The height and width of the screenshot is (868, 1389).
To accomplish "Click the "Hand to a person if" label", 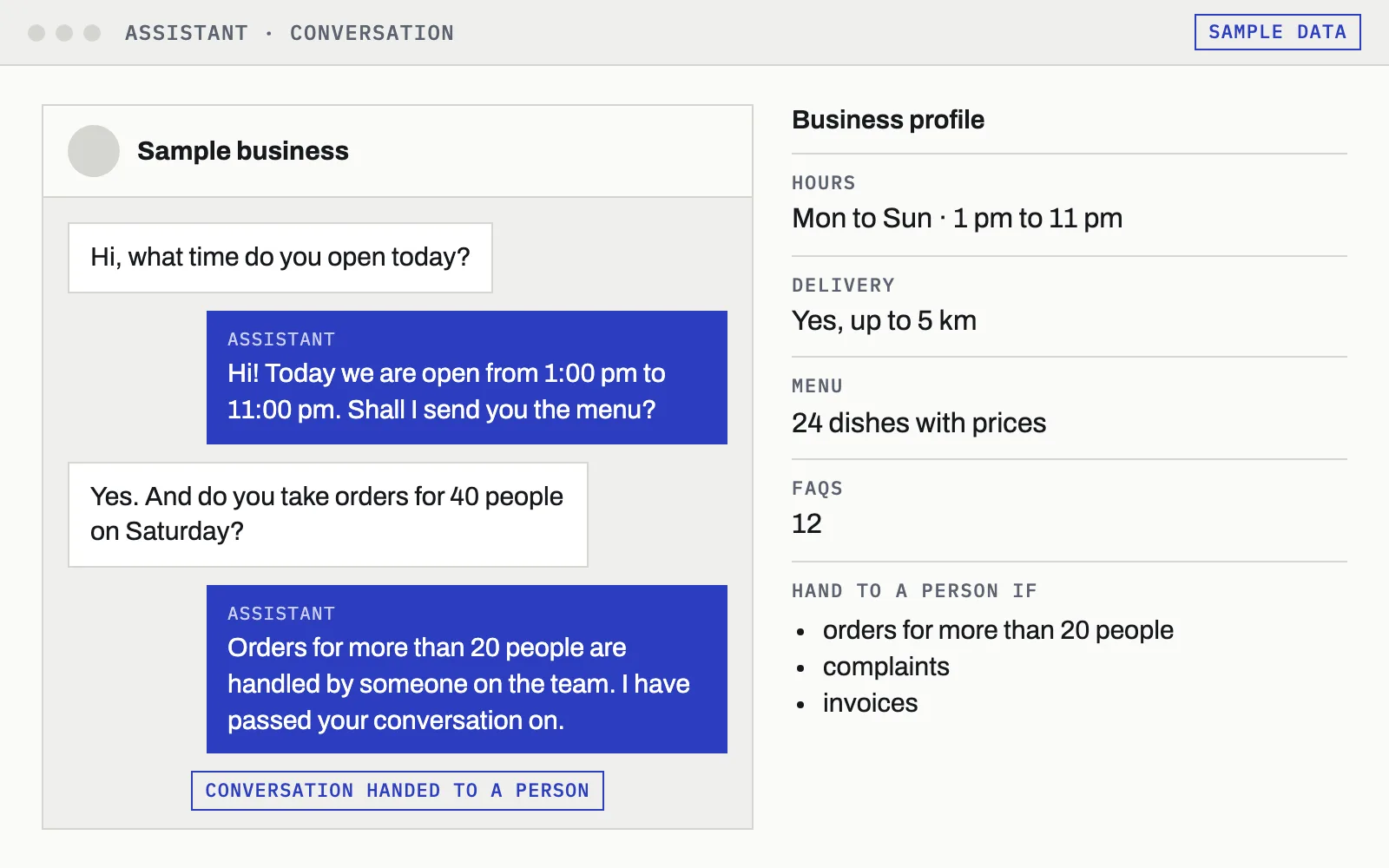I will pyautogui.click(x=914, y=591).
